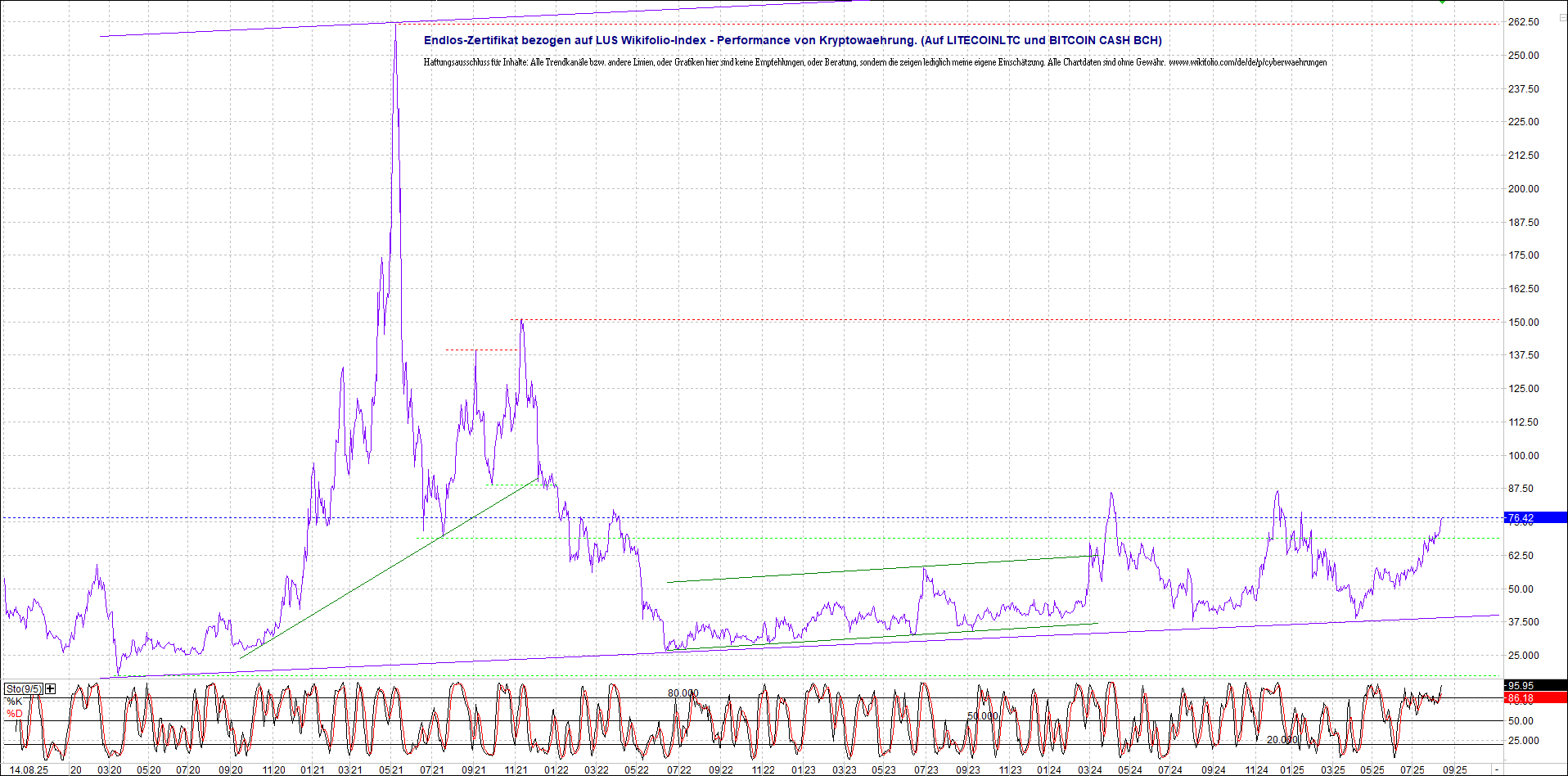Select the red dotted resistance line at 150.00
This screenshot has height=776, width=1568.
click(x=982, y=319)
